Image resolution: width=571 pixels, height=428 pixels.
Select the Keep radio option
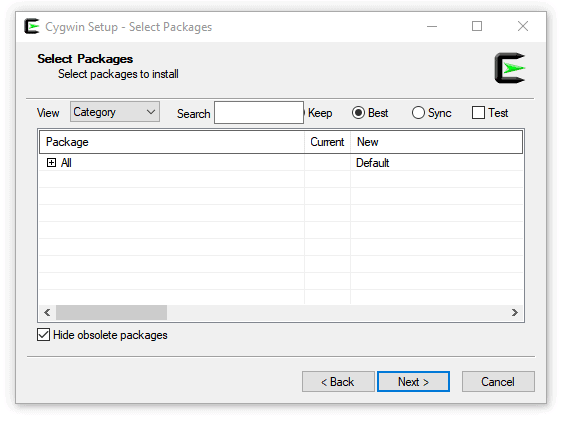[x=318, y=113]
